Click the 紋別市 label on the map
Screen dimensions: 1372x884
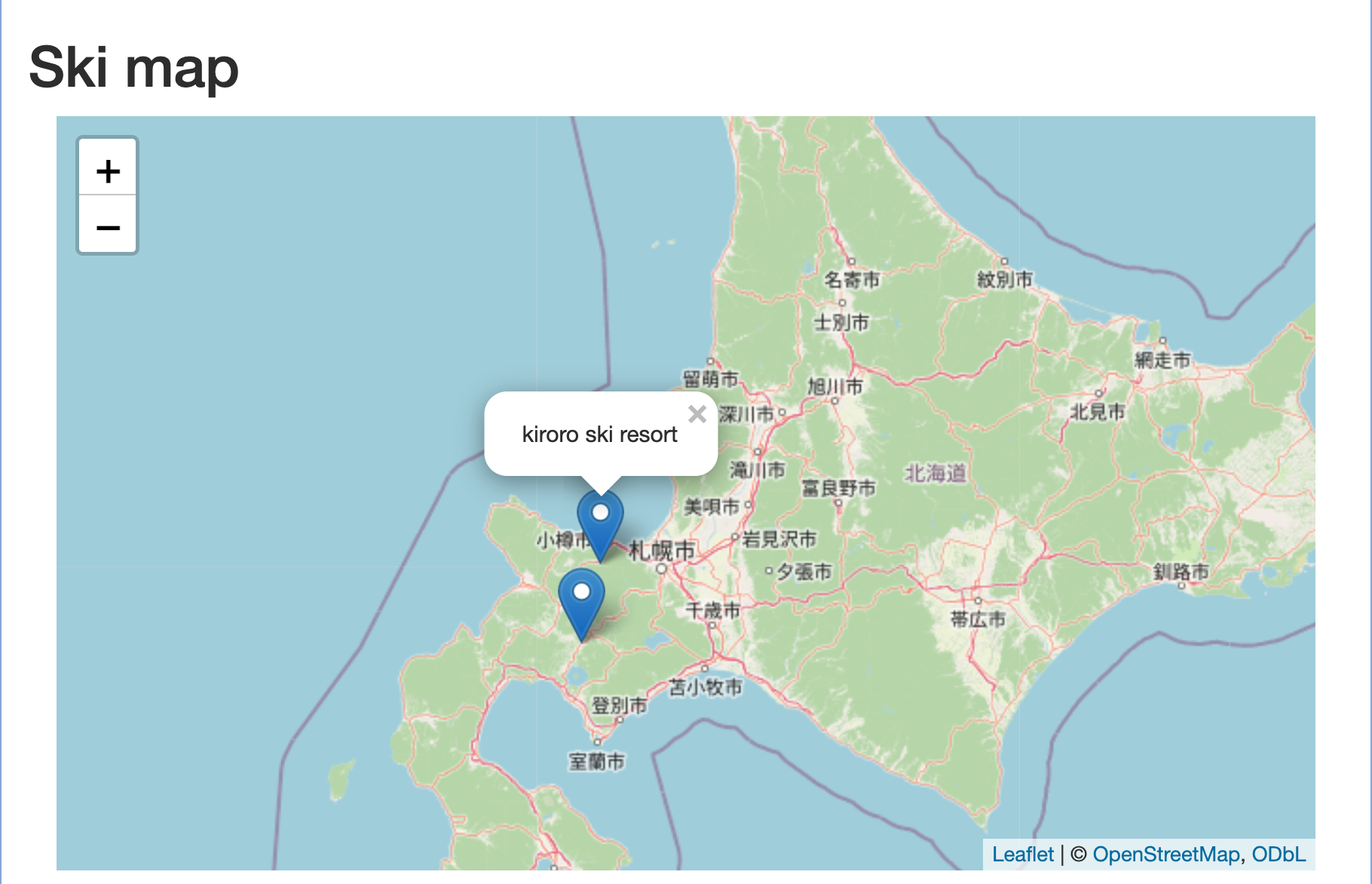click(1004, 279)
